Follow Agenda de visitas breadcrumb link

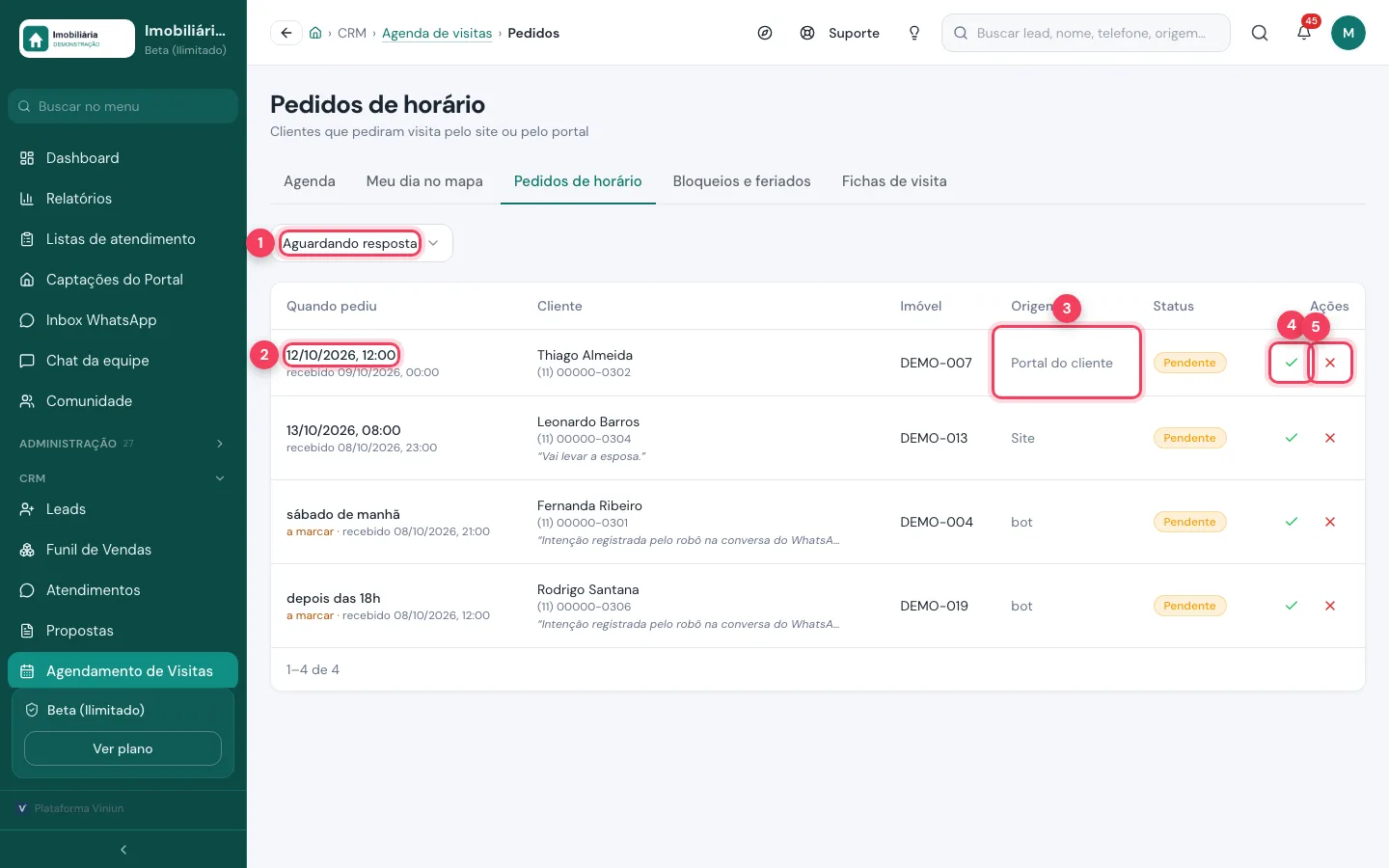(437, 33)
